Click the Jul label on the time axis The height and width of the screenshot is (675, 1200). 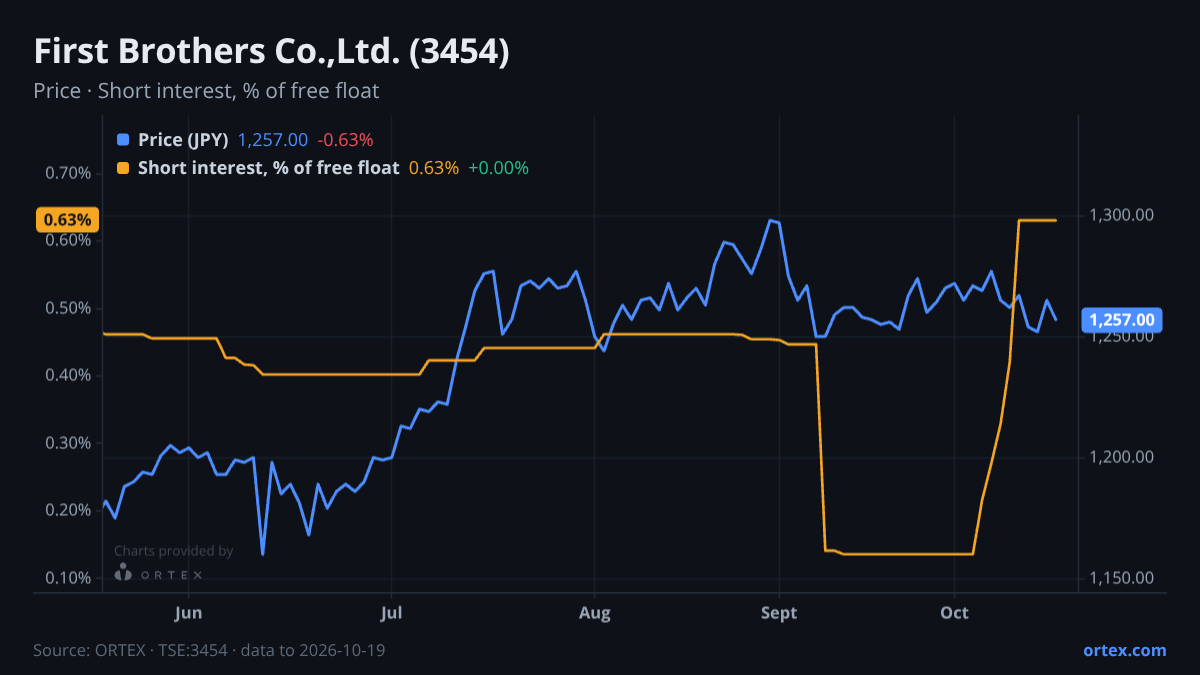point(391,612)
